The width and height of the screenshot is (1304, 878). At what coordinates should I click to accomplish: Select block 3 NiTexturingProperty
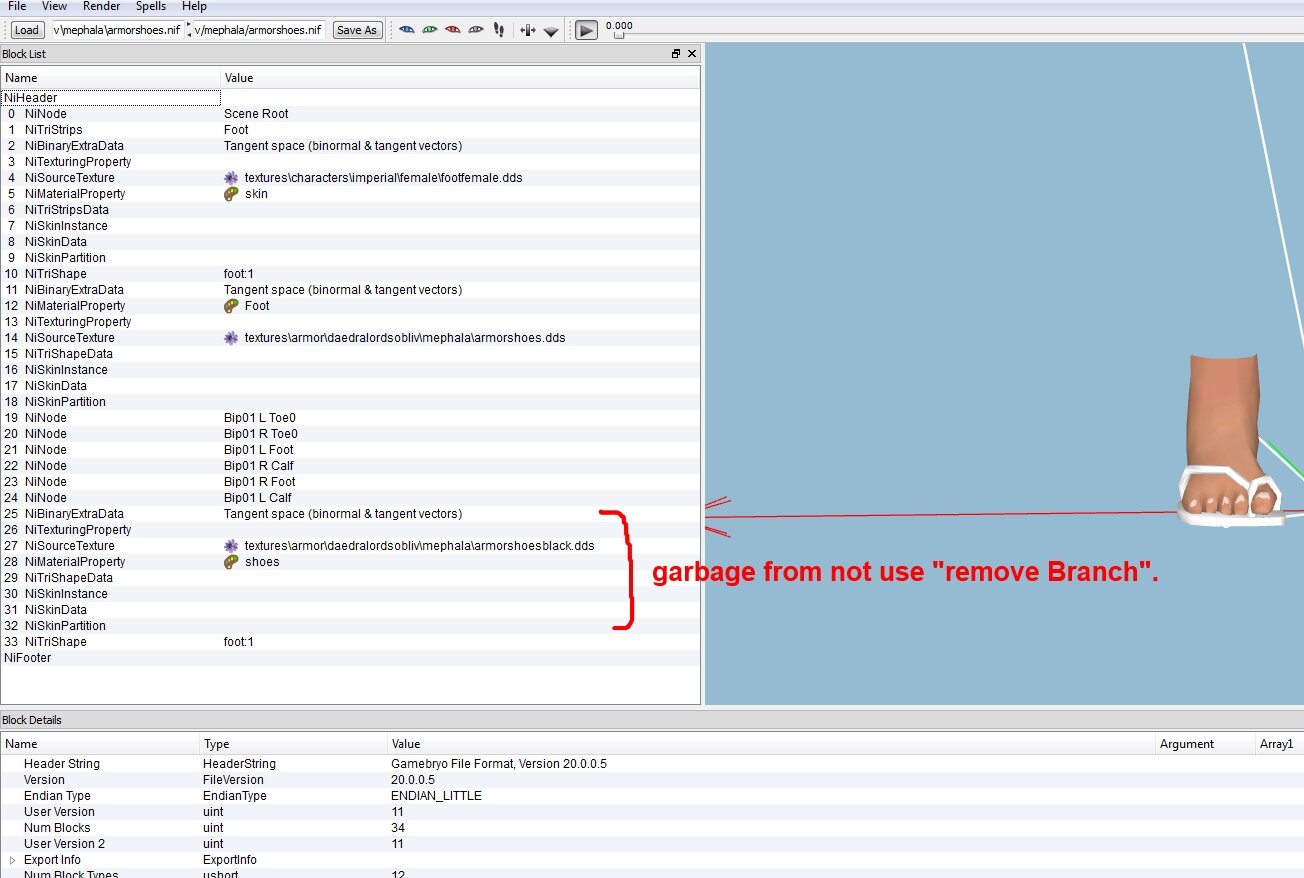(x=350, y=162)
